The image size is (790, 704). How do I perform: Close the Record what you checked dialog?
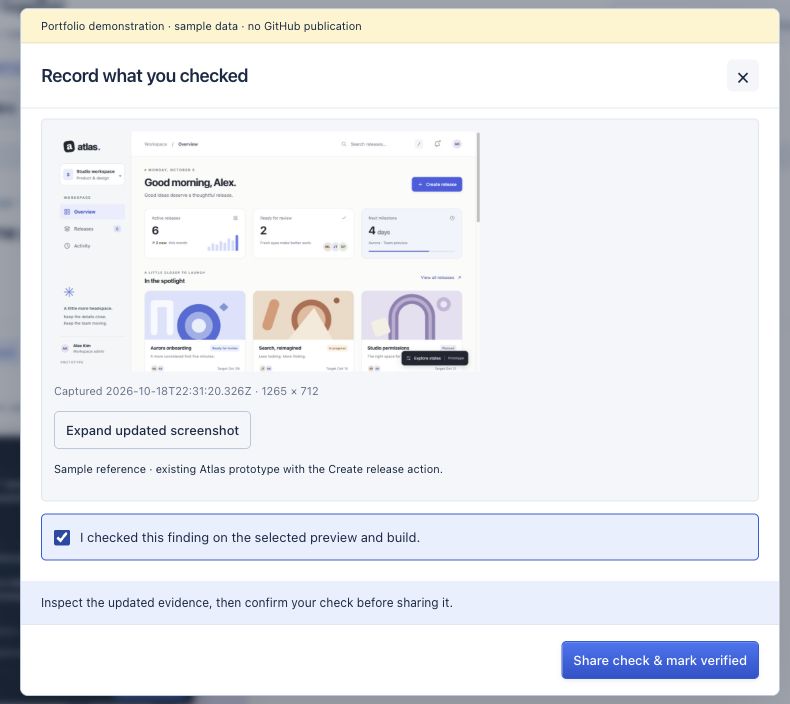(742, 77)
